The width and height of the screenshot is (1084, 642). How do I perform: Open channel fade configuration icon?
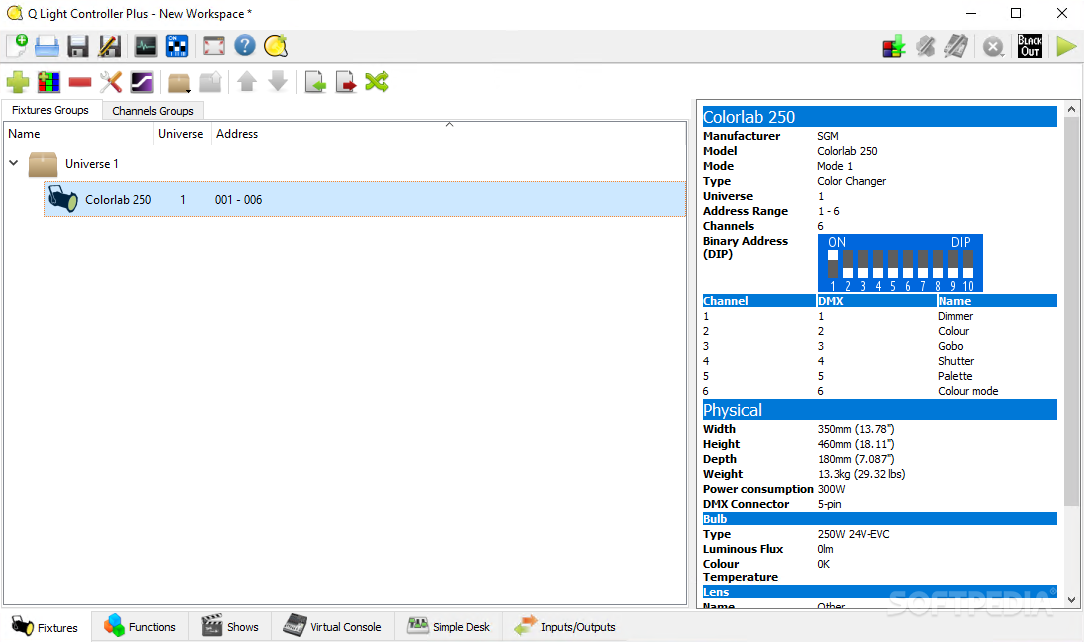pyautogui.click(x=142, y=82)
